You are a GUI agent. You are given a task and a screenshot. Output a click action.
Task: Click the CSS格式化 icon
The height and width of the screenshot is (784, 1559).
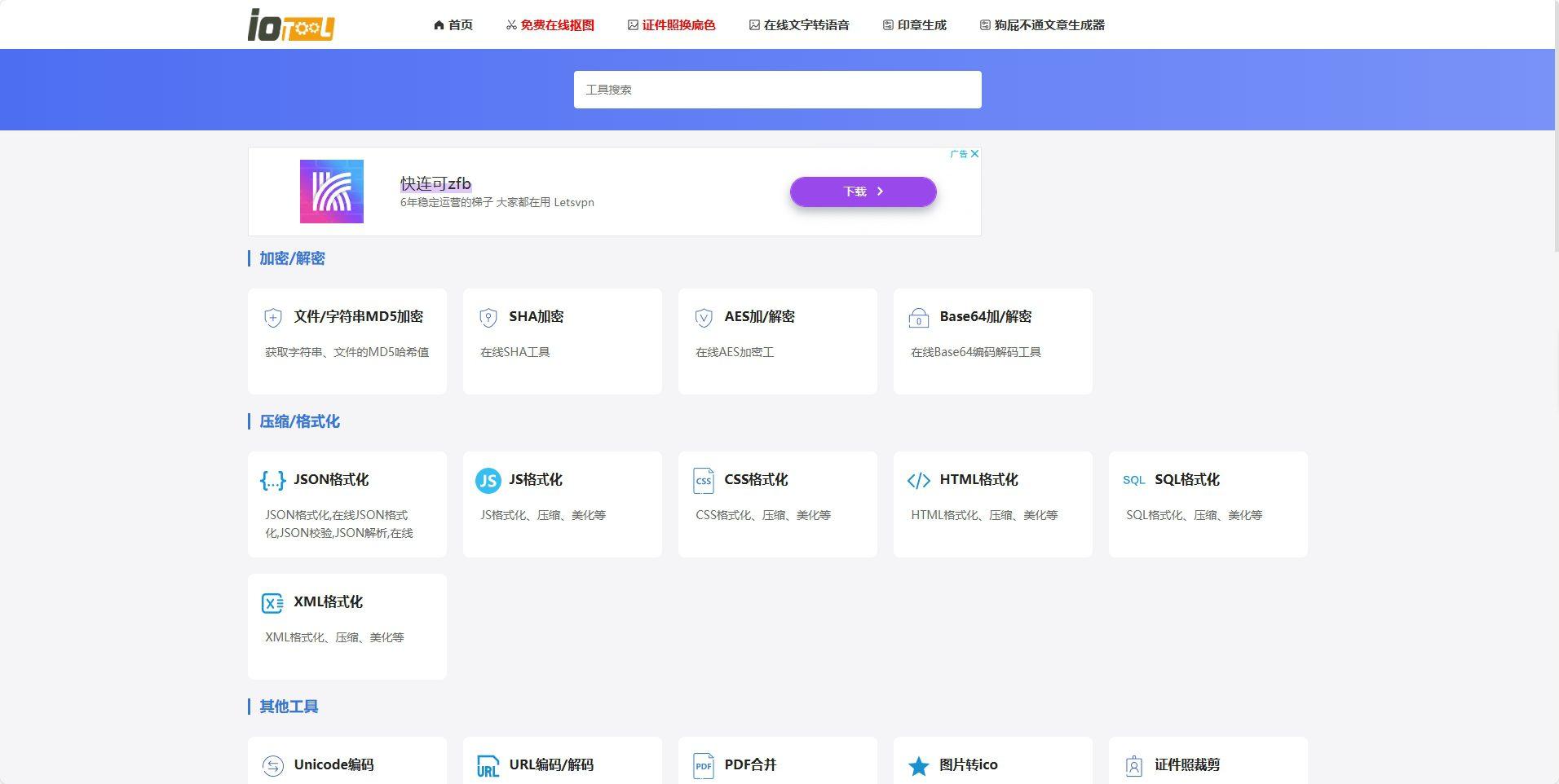coord(703,481)
